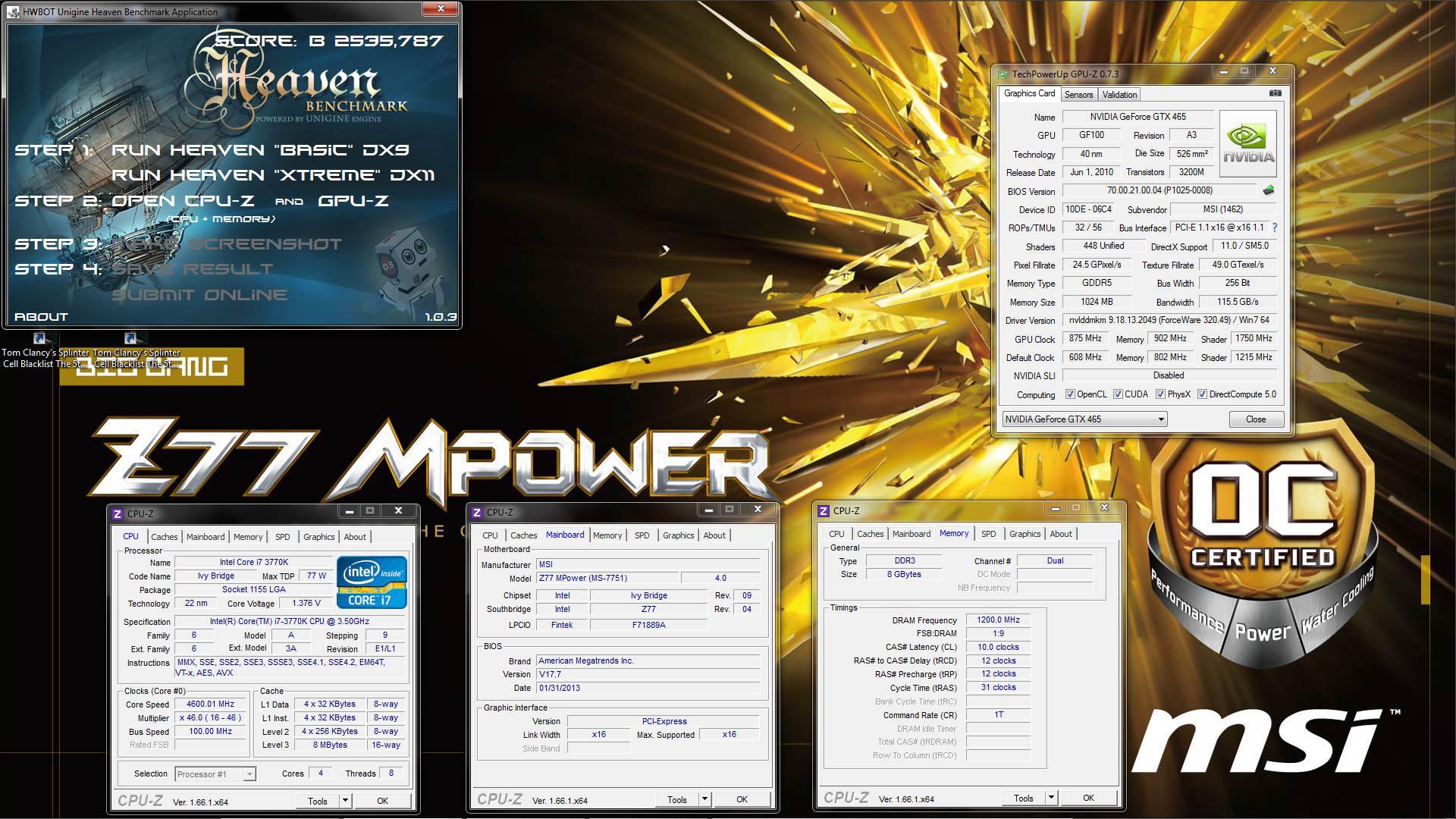Click the DRAM Frequency 1200.0 MHz value
1456x819 pixels.
coord(998,620)
